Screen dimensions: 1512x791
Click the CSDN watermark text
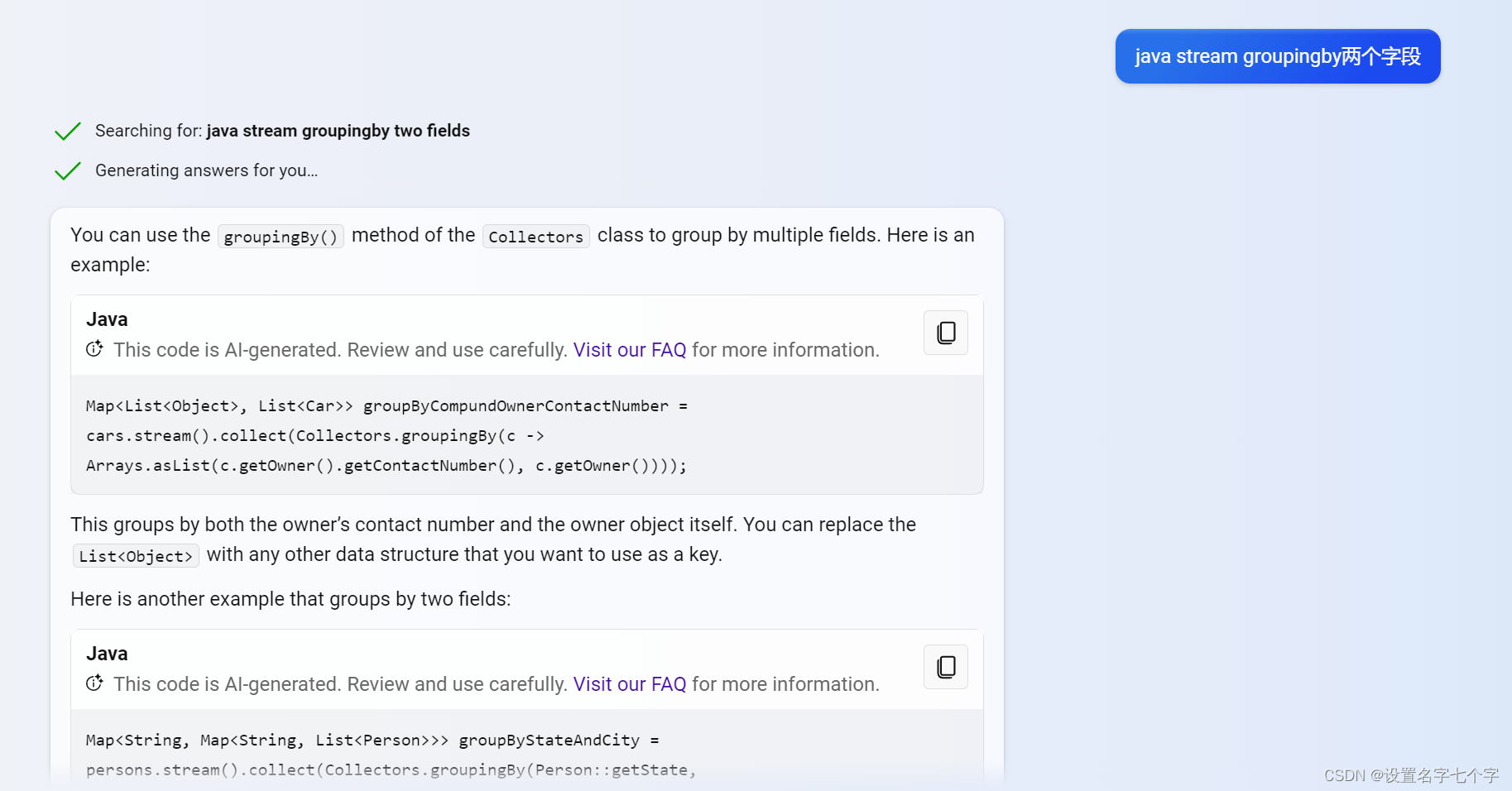1411,775
